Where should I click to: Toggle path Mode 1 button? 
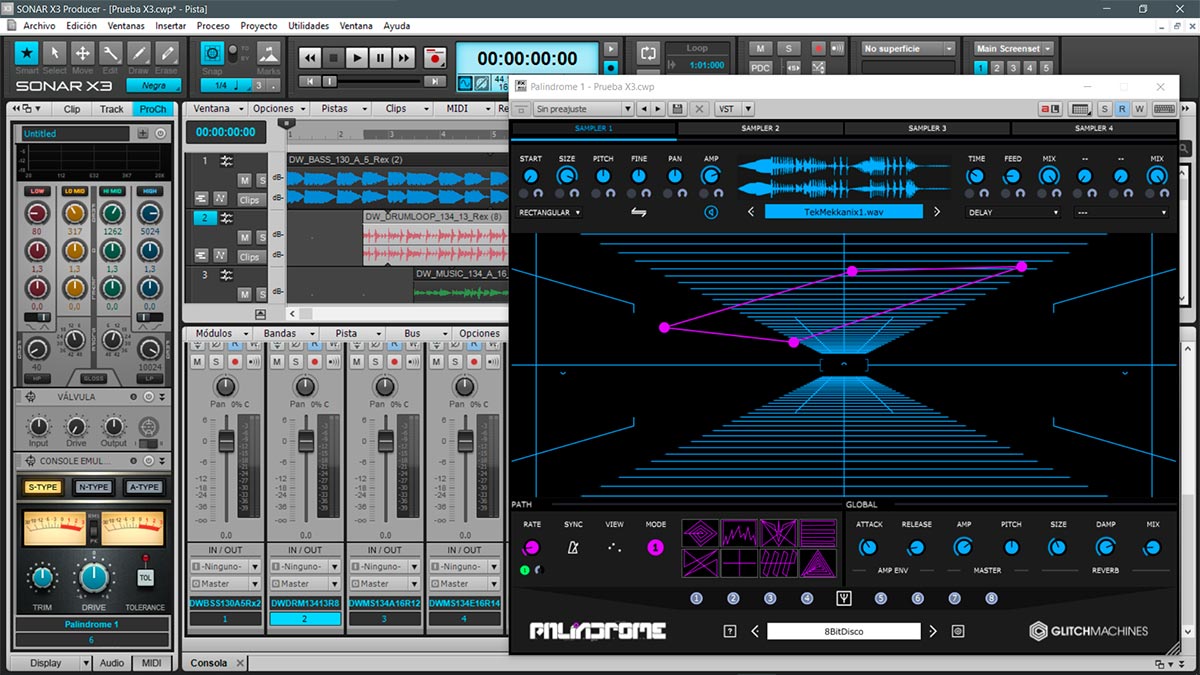655,547
